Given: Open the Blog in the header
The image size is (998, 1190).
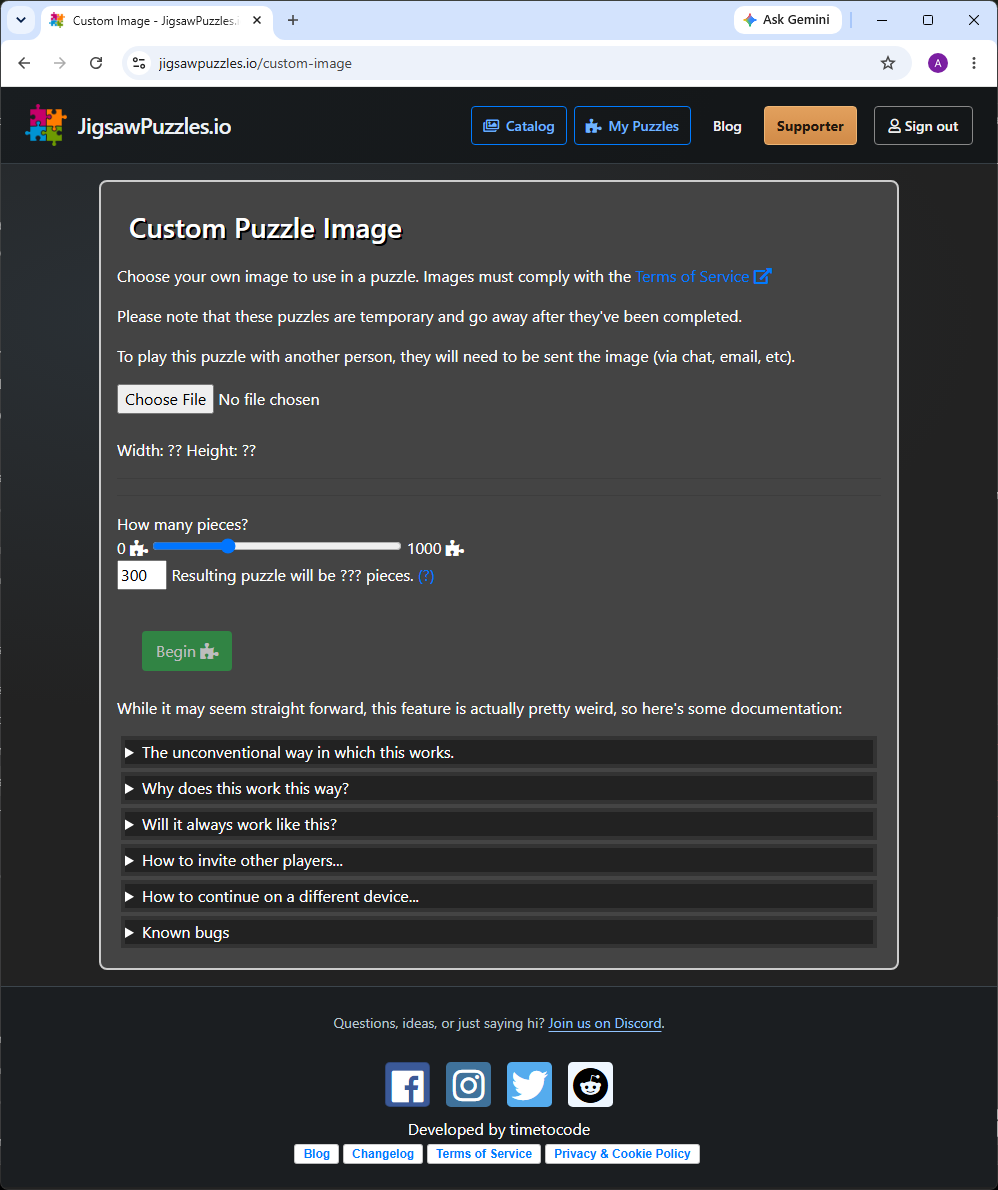Looking at the screenshot, I should pyautogui.click(x=727, y=126).
